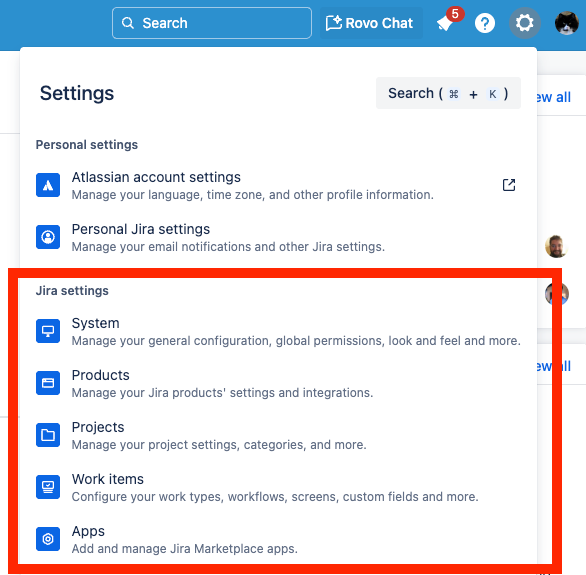The height and width of the screenshot is (575, 586).
Task: Click 'Manage your Jira products' settings and integrations.'
Action: (222, 393)
